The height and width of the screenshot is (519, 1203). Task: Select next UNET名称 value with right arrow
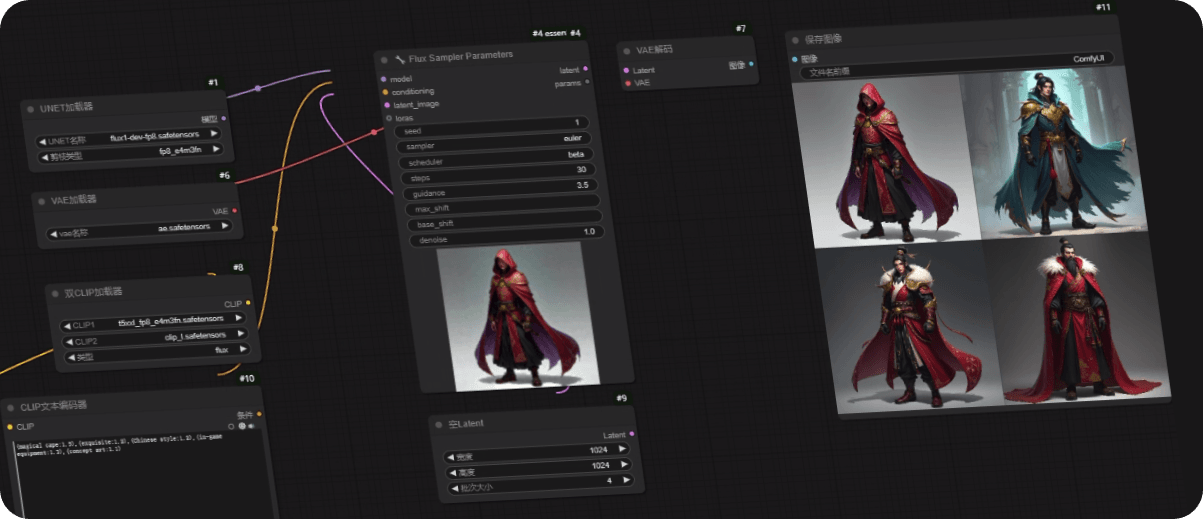[x=214, y=132]
